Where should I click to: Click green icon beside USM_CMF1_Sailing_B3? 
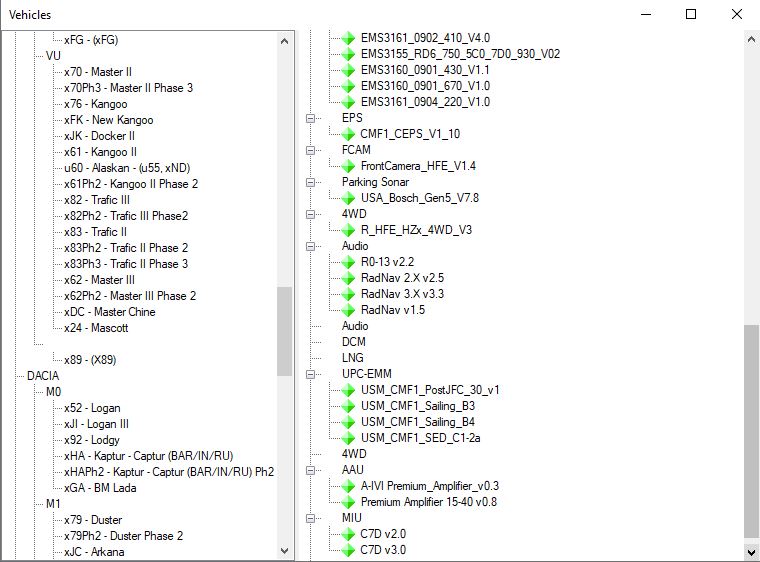tap(348, 406)
